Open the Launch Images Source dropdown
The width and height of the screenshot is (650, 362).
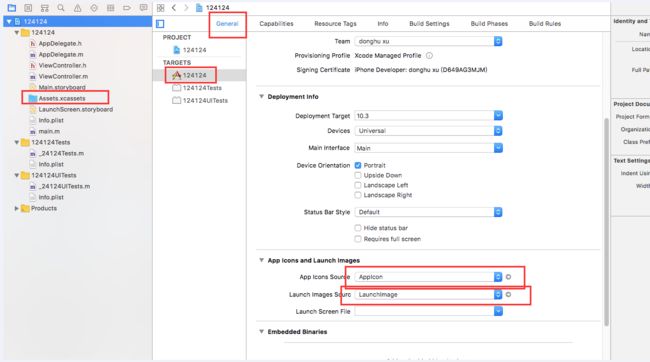428,294
